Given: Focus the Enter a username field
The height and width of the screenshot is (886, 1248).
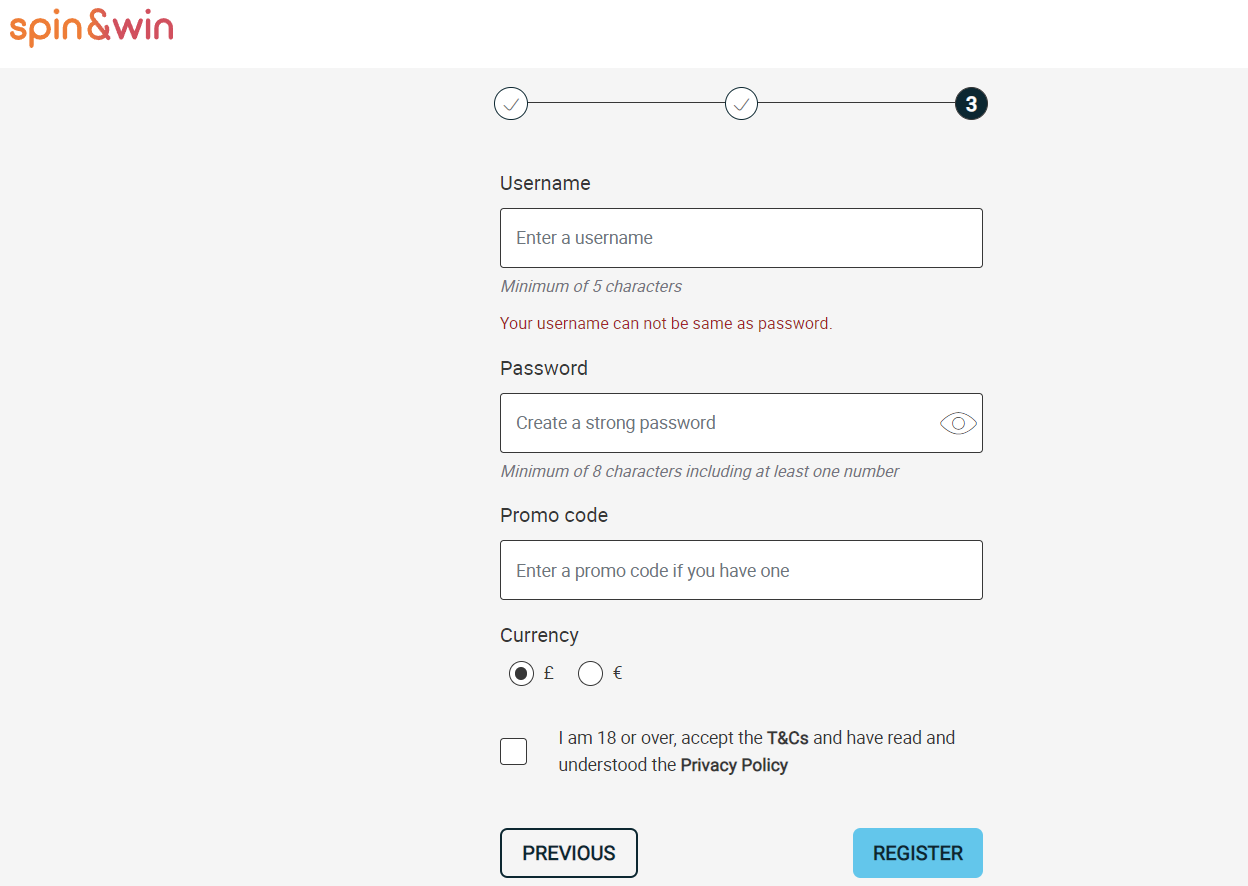Looking at the screenshot, I should pyautogui.click(x=741, y=238).
